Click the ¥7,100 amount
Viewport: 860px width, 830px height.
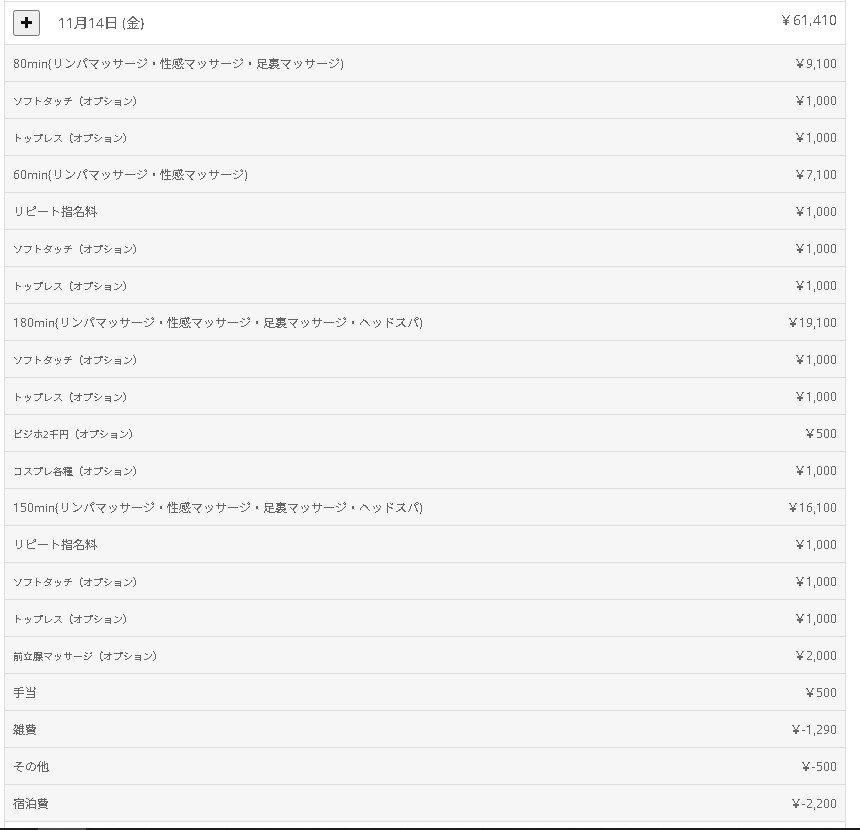pyautogui.click(x=815, y=175)
